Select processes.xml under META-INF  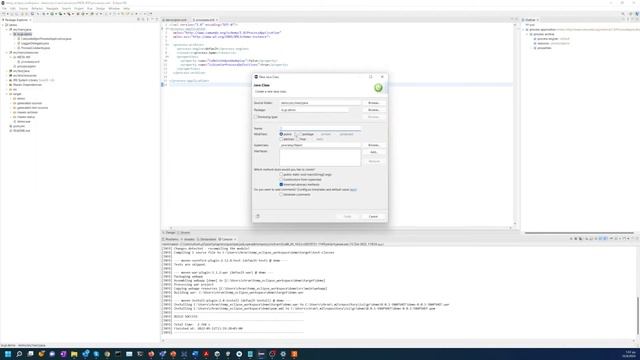30,62
